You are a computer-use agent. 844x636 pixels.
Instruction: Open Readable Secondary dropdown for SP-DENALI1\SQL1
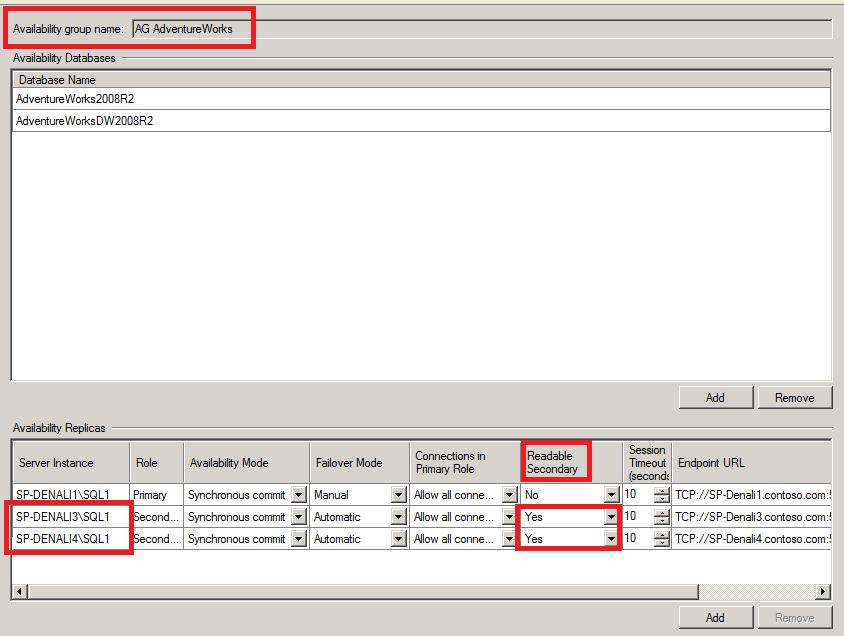(x=611, y=494)
